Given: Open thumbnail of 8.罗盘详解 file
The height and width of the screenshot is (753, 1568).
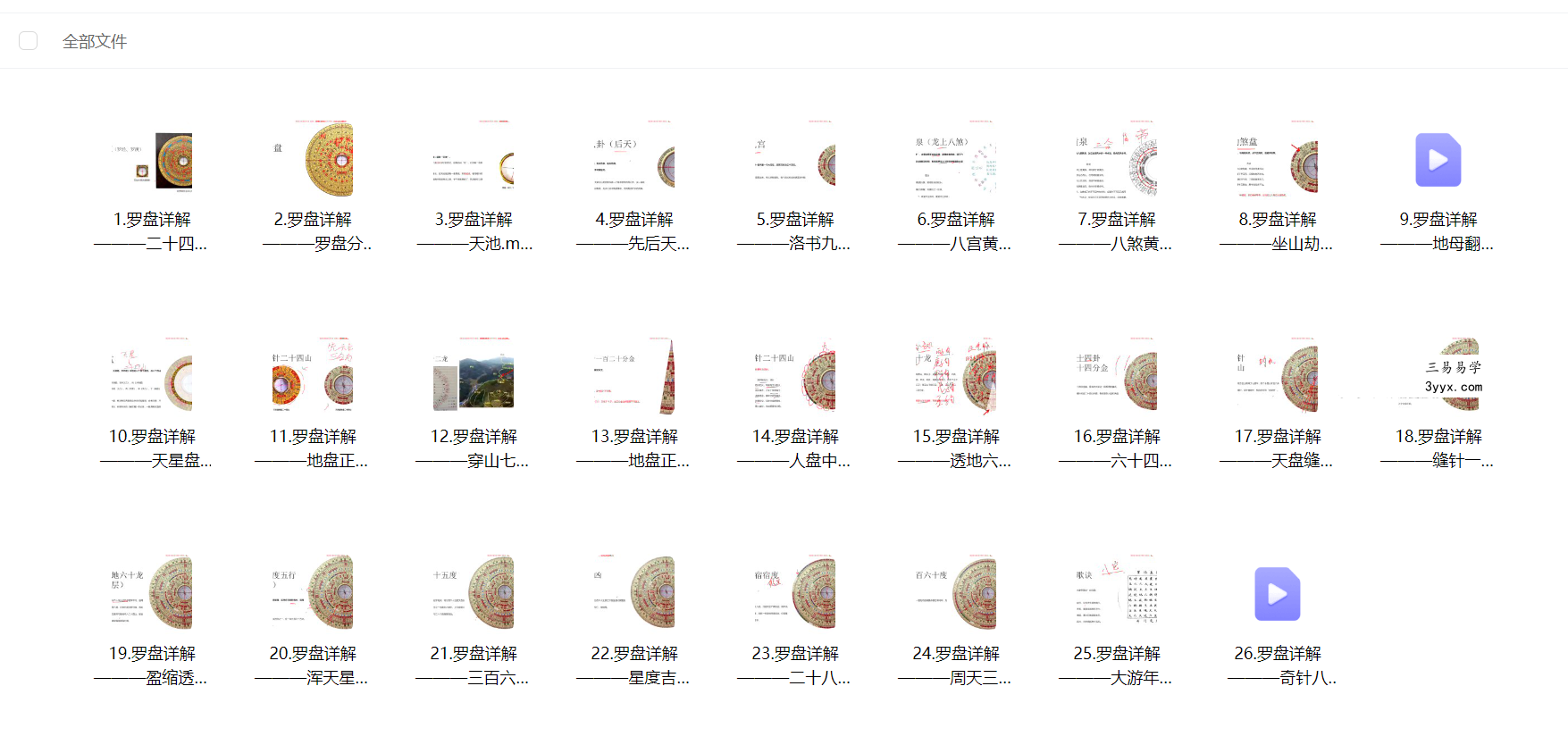Looking at the screenshot, I should pos(1278,160).
